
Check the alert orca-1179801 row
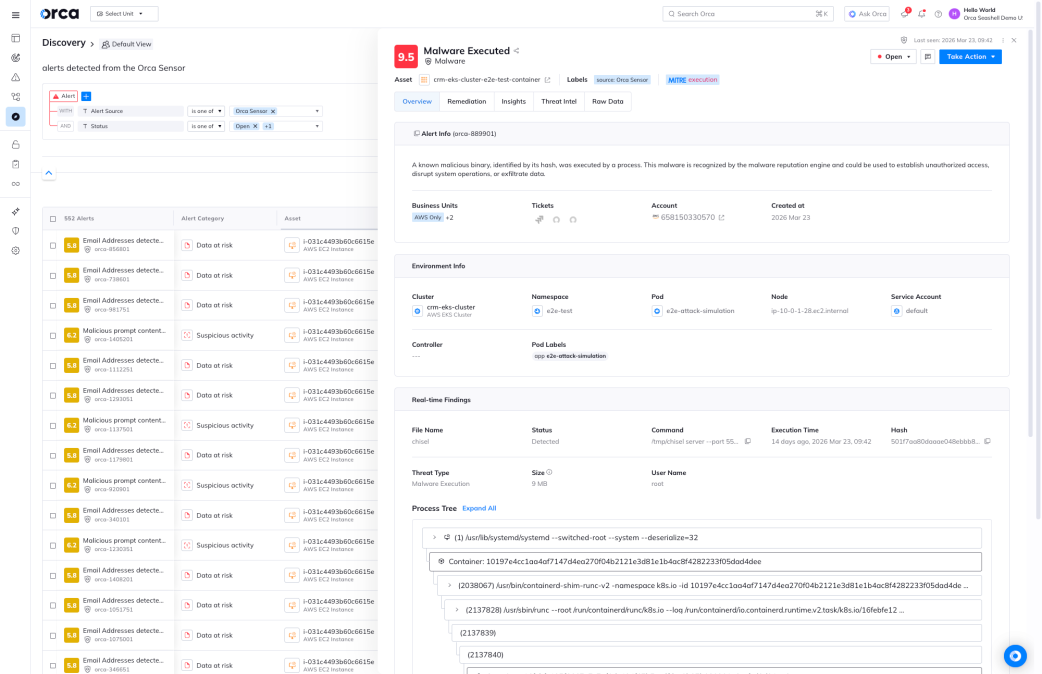coord(53,456)
